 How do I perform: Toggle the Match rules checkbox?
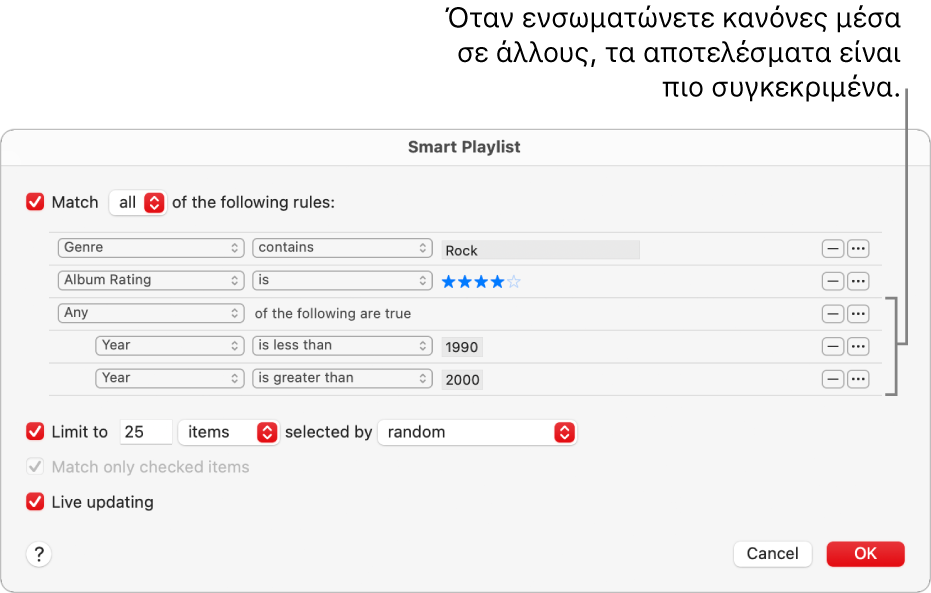coord(34,202)
